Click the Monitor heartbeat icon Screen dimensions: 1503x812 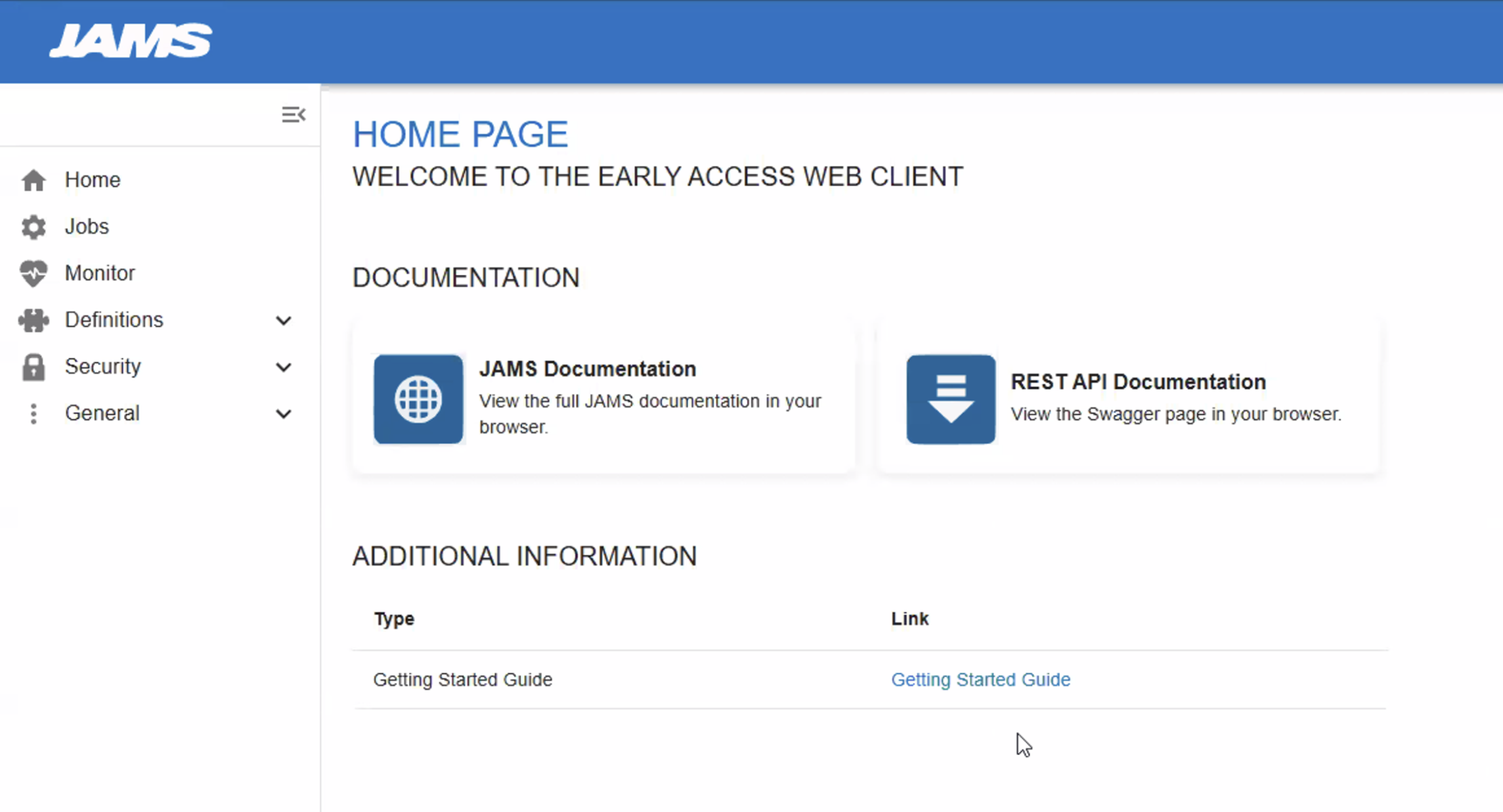[x=33, y=273]
